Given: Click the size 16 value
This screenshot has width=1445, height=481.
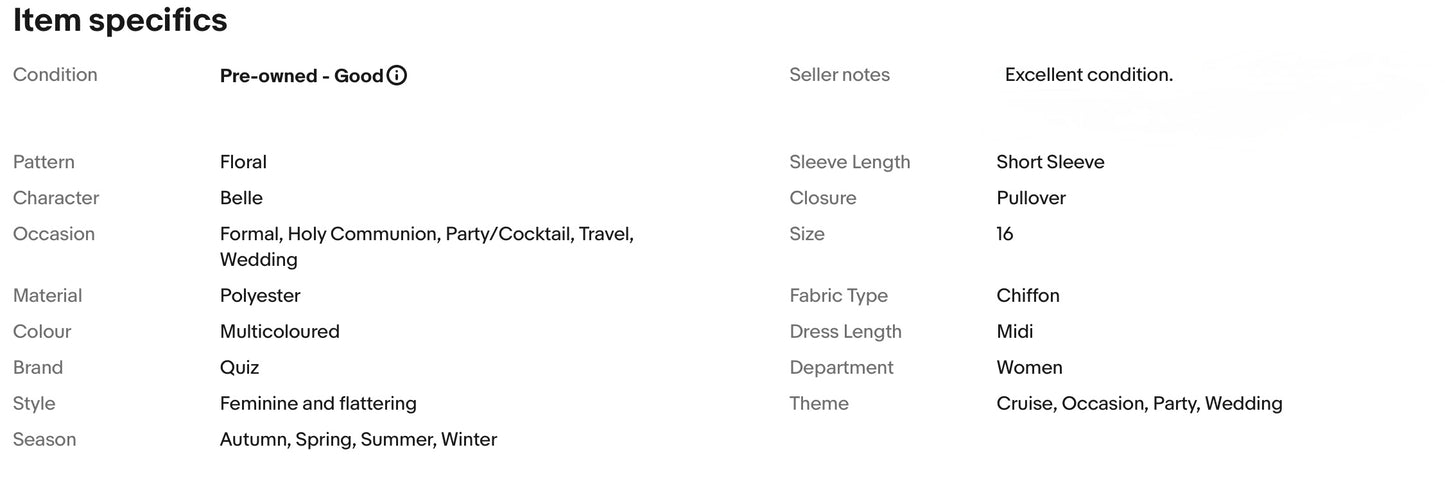Looking at the screenshot, I should pyautogui.click(x=1005, y=234).
